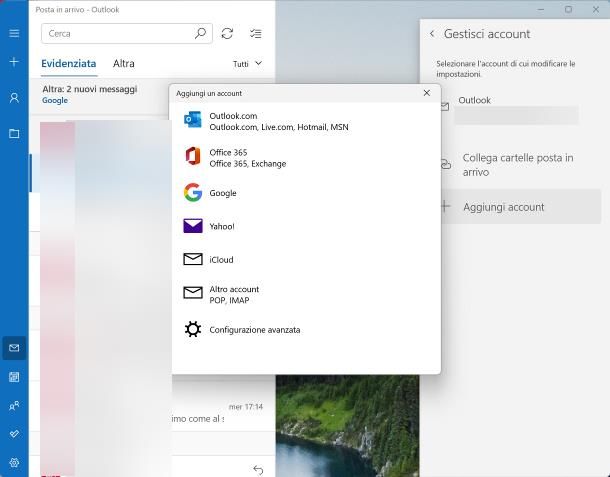Viewport: 610px width, 477px height.
Task: Open the folders icon in sidebar
Action: (x=14, y=133)
